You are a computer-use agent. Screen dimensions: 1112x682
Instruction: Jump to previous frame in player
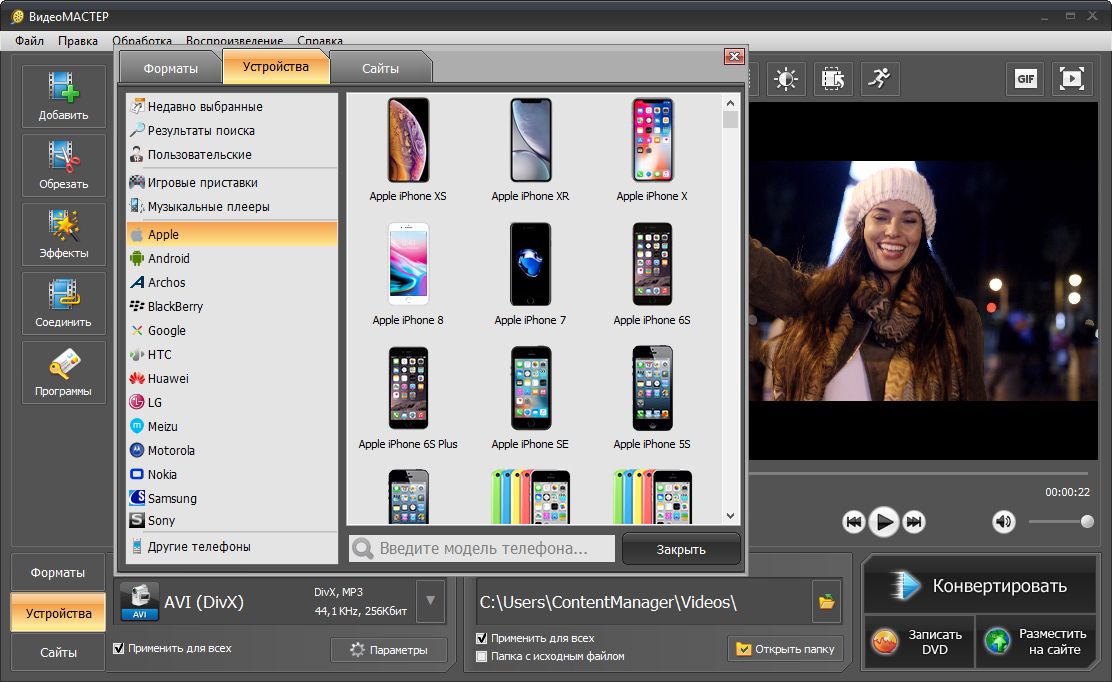[x=854, y=522]
